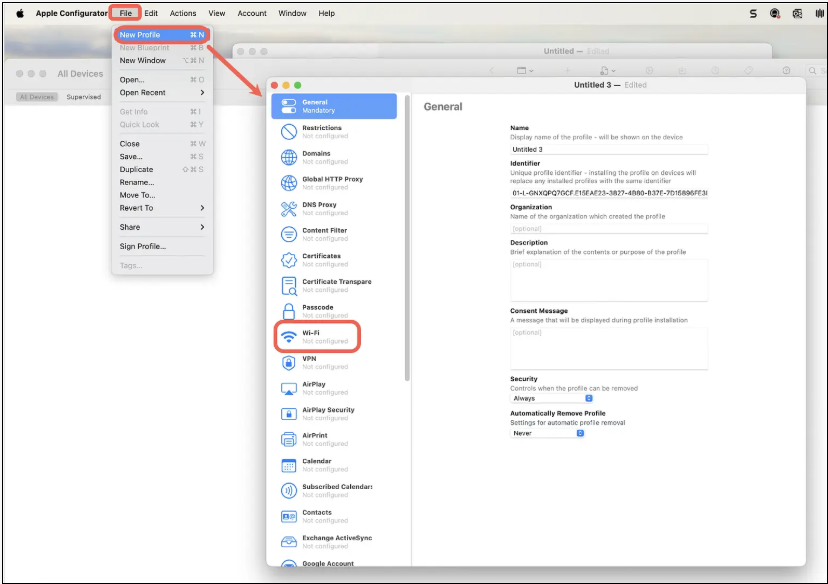Select the Restrictions payload icon
Screen dimensions: 828x584
(288, 132)
